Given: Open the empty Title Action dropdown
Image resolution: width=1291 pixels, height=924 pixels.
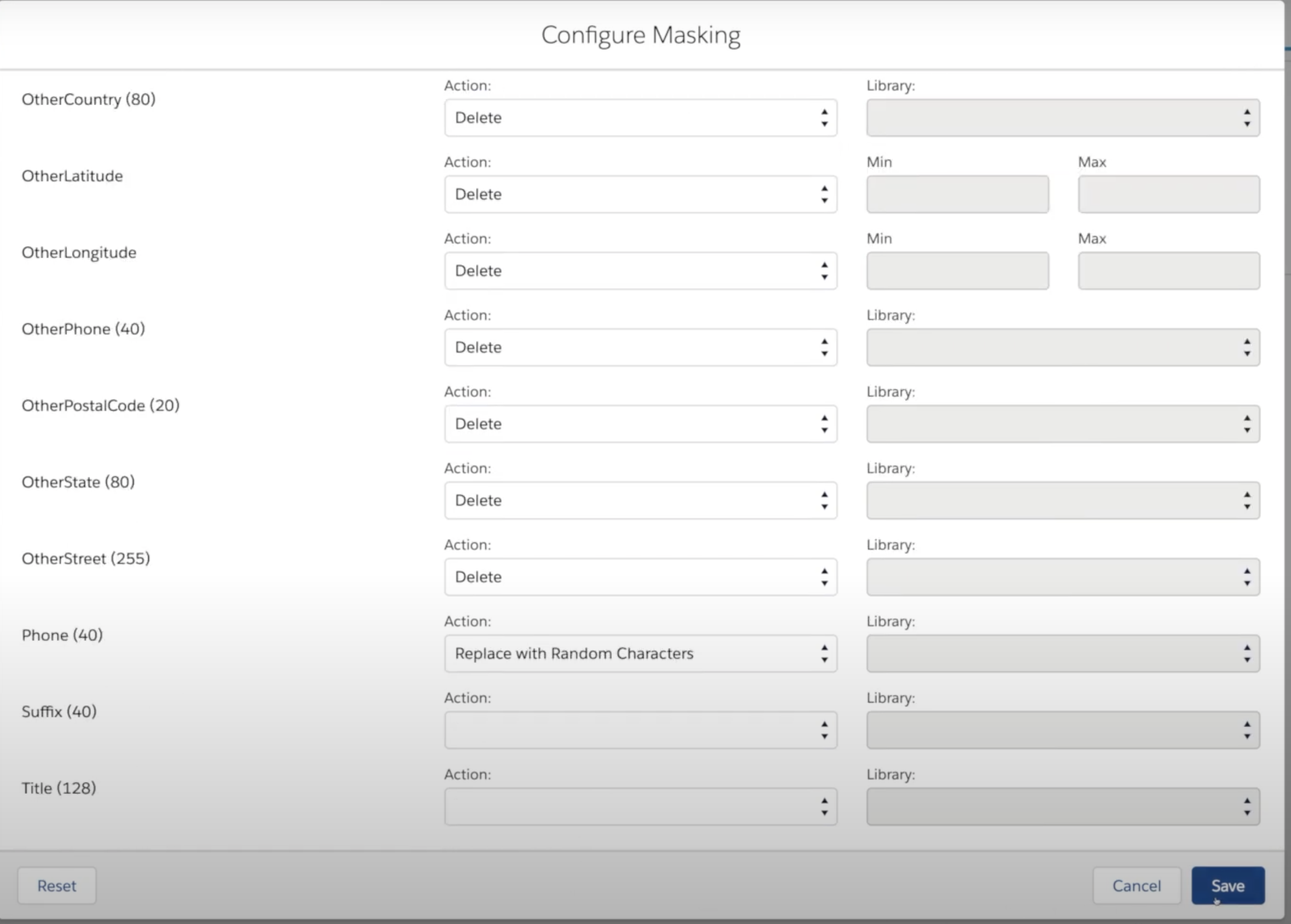Looking at the screenshot, I should tap(641, 806).
